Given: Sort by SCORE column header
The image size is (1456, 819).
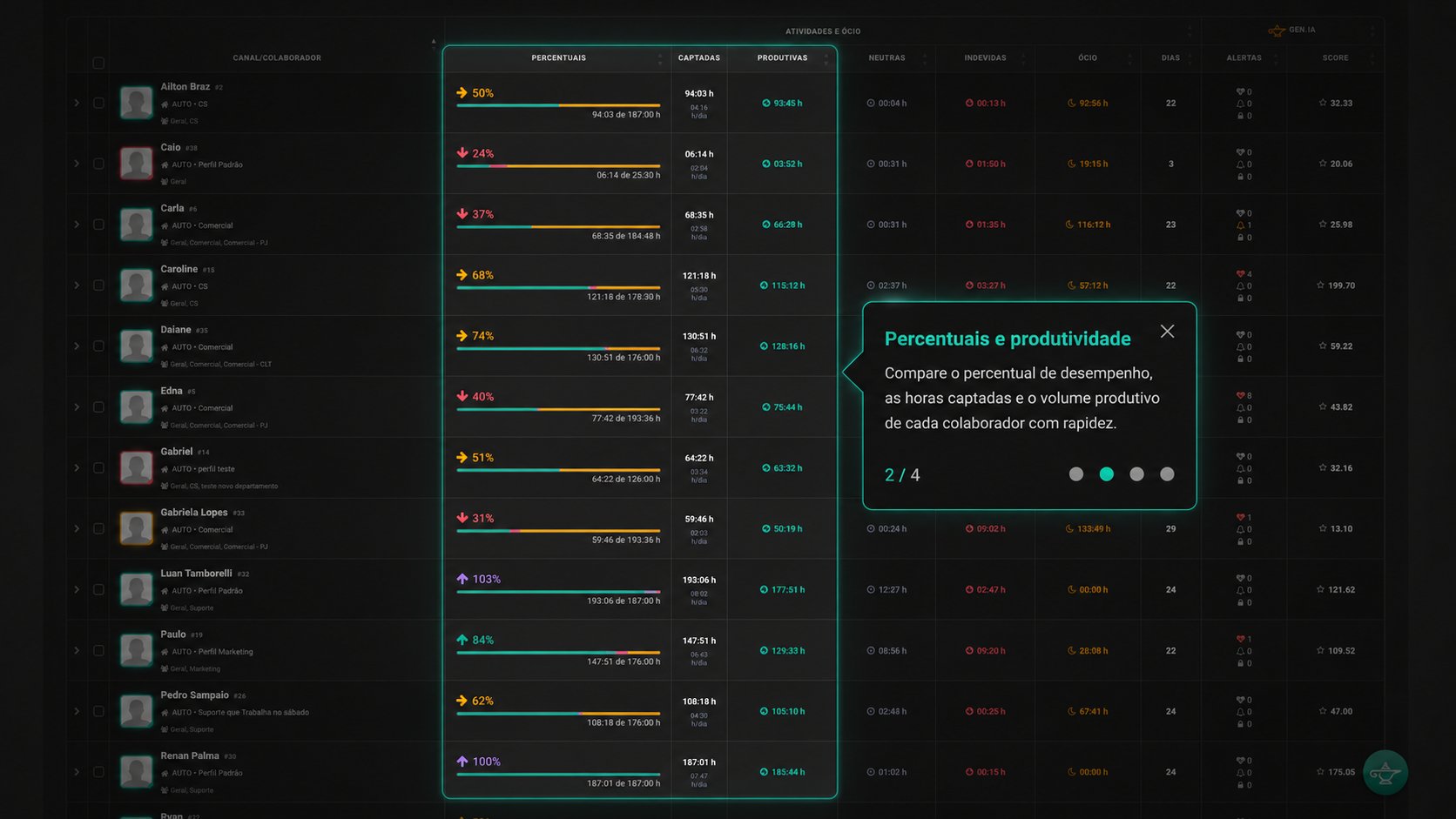Looking at the screenshot, I should [x=1335, y=58].
